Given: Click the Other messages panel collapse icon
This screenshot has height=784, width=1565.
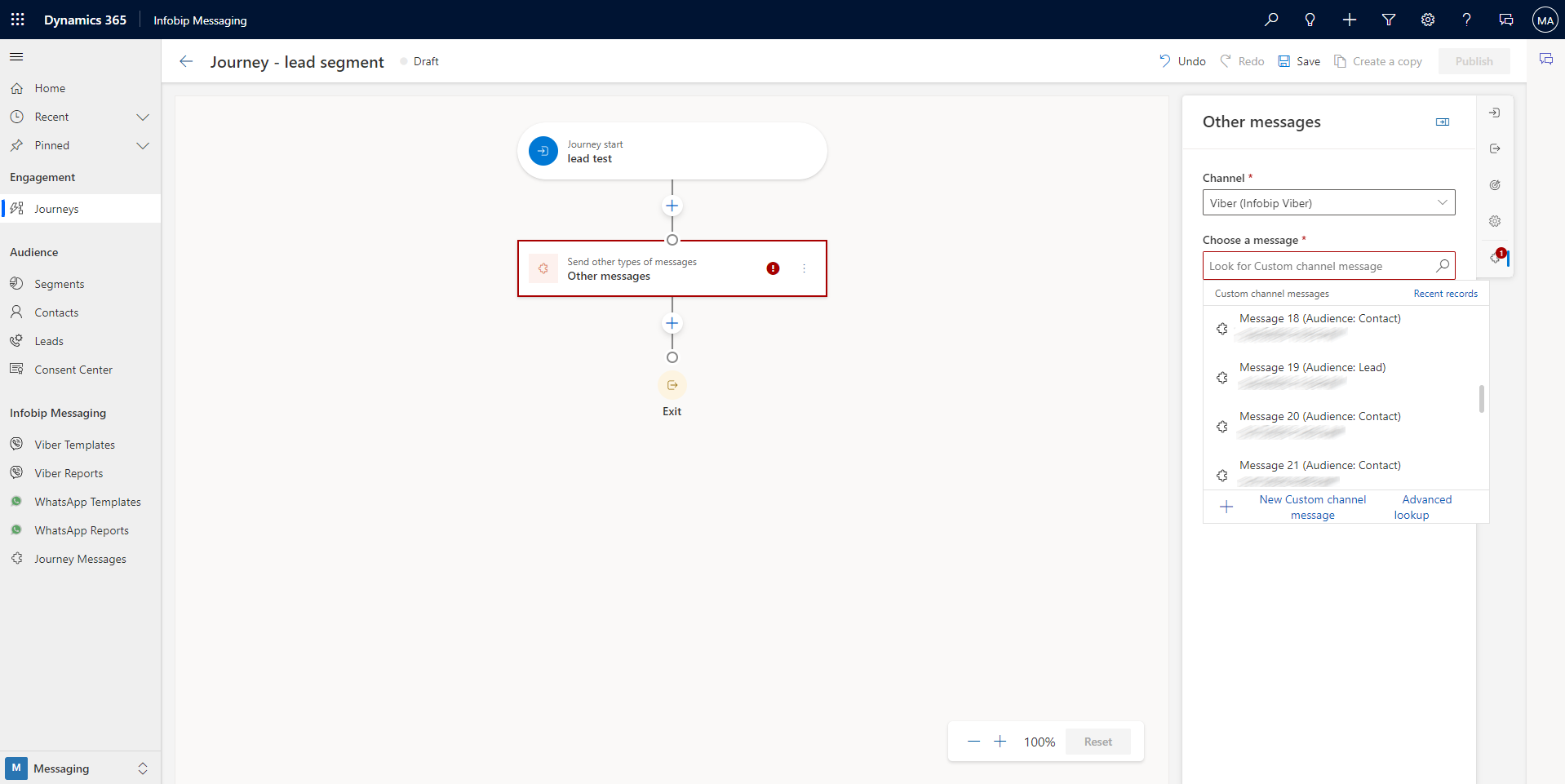Looking at the screenshot, I should pyautogui.click(x=1443, y=122).
